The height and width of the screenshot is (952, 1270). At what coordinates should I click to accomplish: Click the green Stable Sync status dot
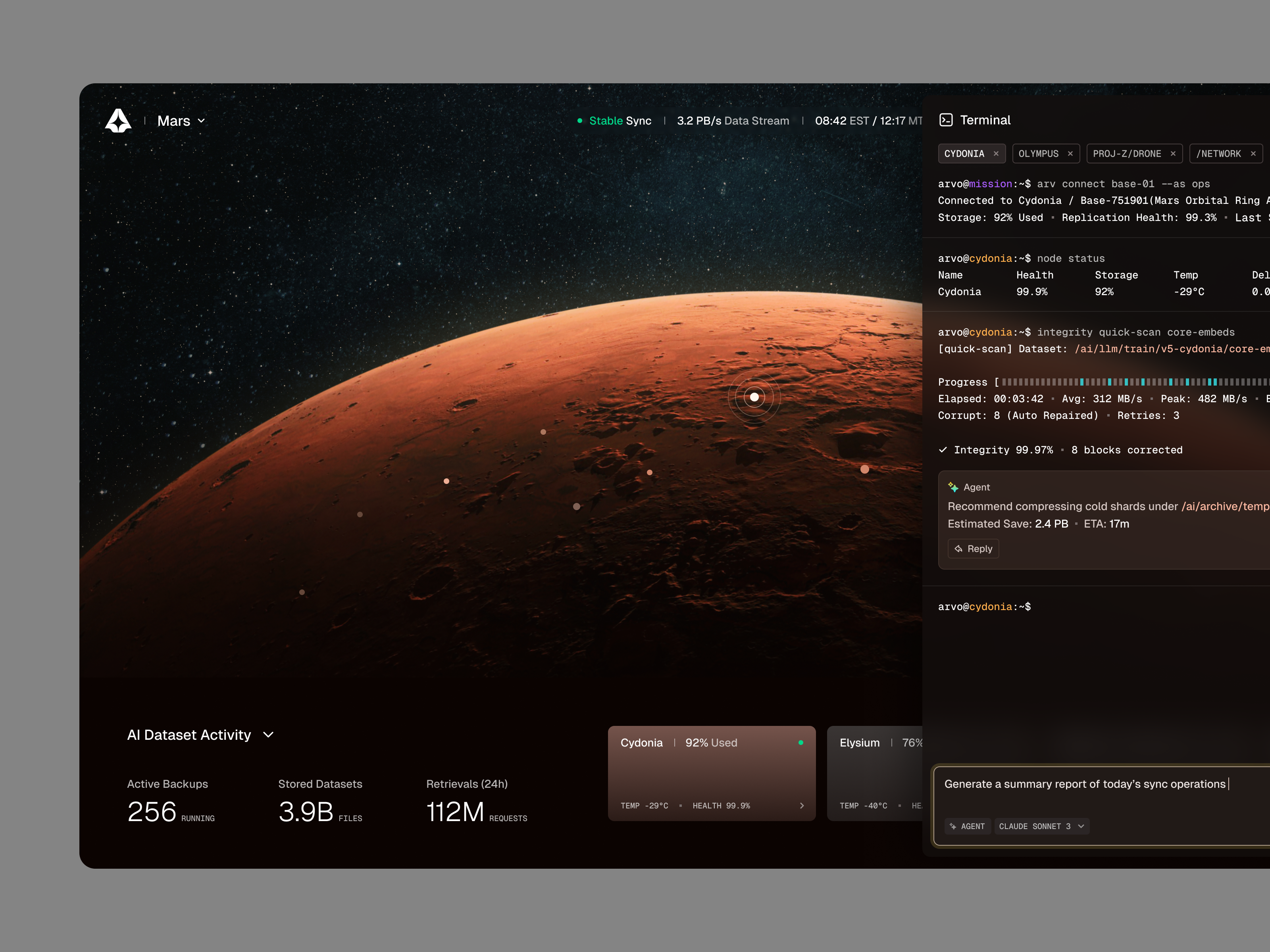coord(580,121)
